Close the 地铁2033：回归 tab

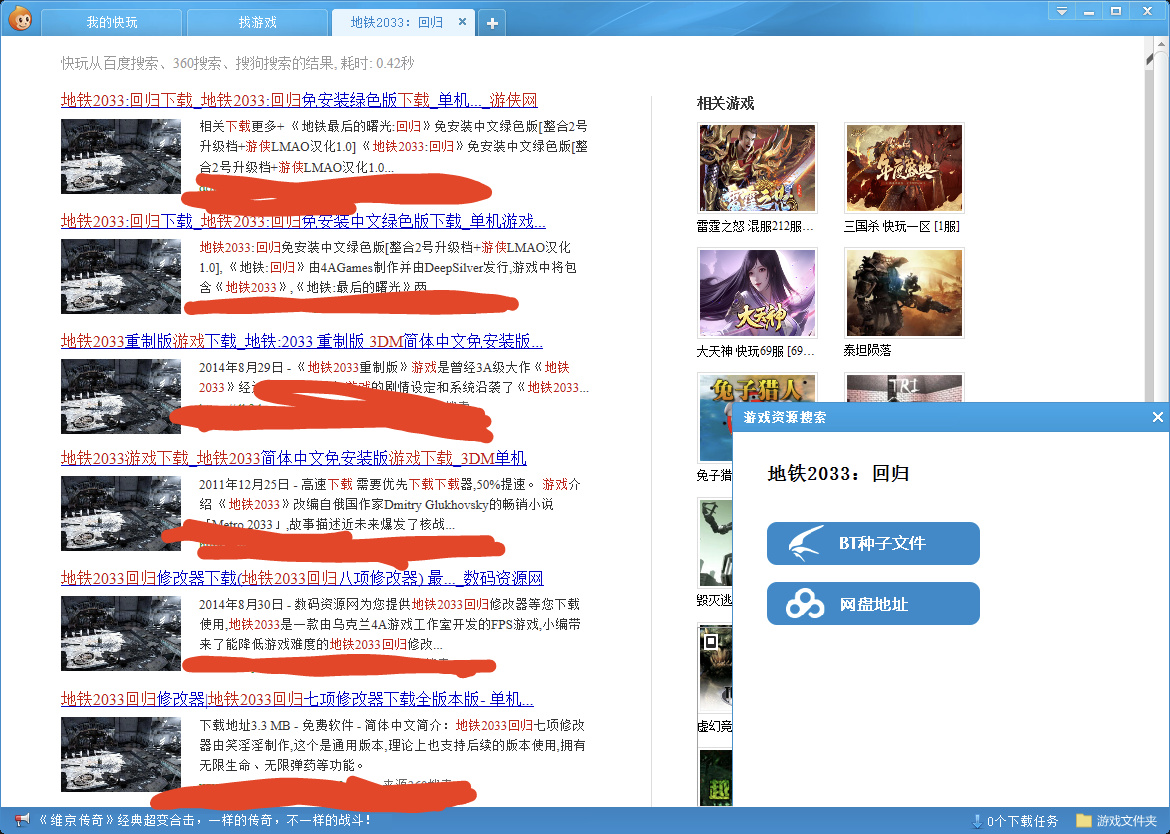(462, 22)
